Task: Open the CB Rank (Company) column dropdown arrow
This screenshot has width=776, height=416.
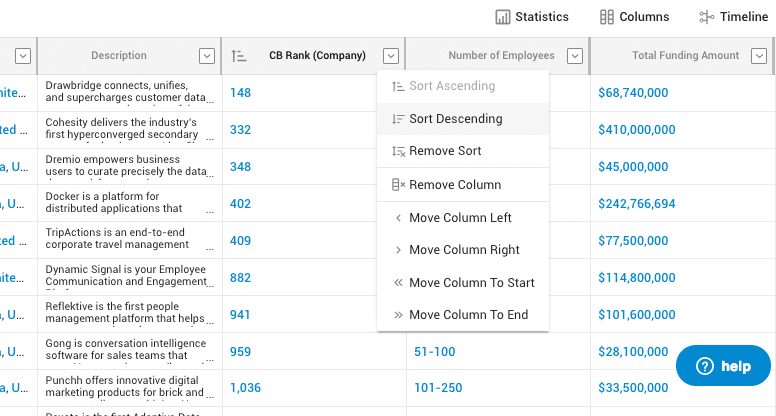Action: (x=391, y=56)
